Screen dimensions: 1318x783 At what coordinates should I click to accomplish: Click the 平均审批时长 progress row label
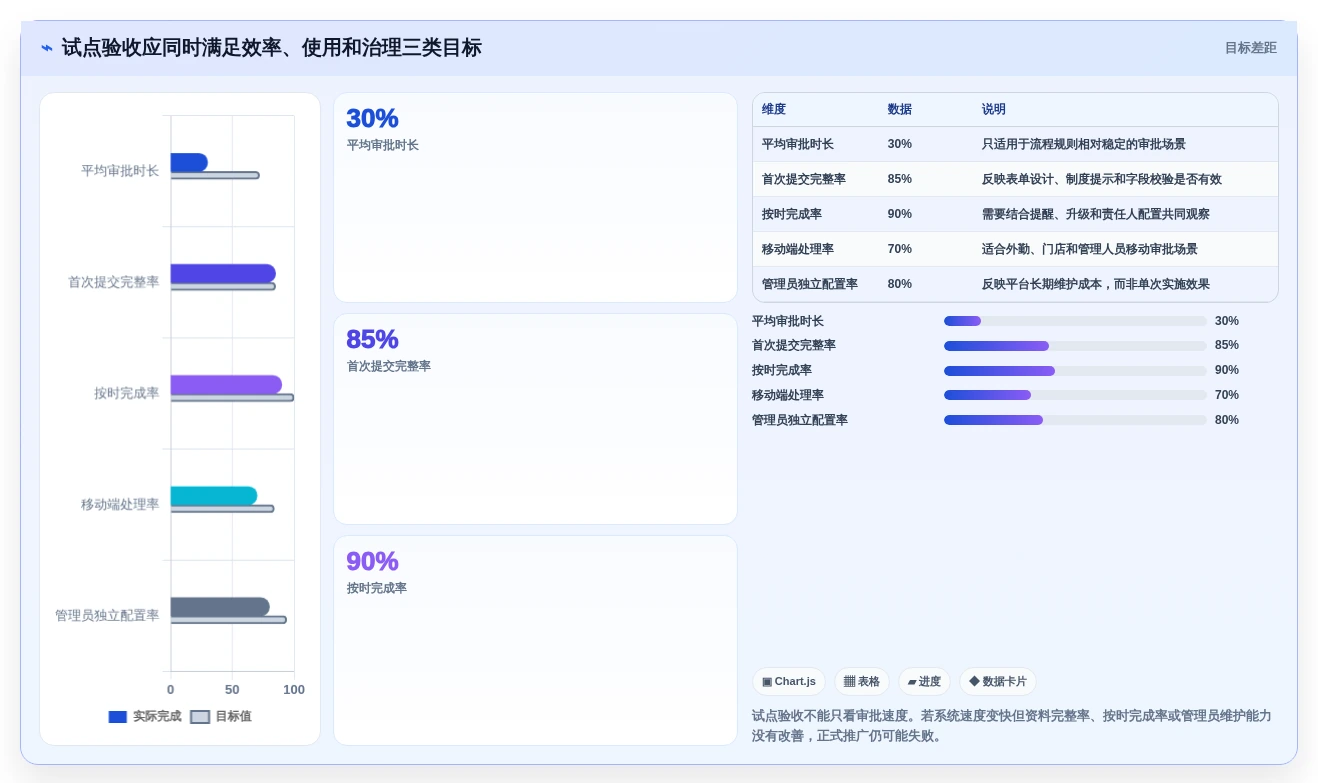pyautogui.click(x=788, y=321)
